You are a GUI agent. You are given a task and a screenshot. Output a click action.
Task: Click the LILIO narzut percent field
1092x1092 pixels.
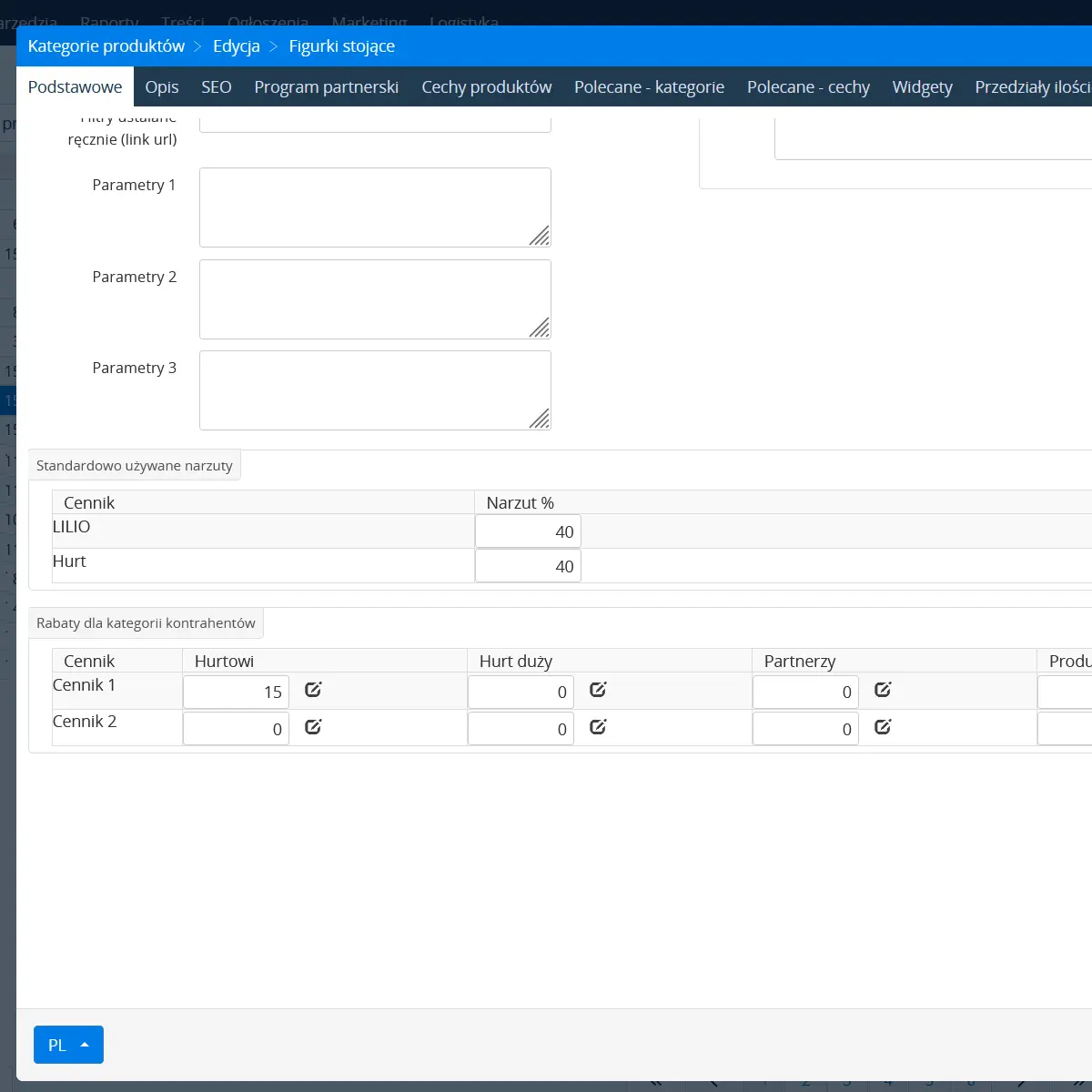click(528, 531)
